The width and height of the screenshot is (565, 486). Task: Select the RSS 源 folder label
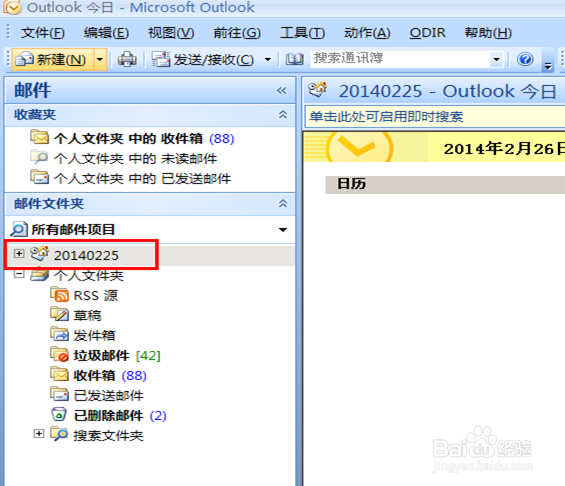95,295
